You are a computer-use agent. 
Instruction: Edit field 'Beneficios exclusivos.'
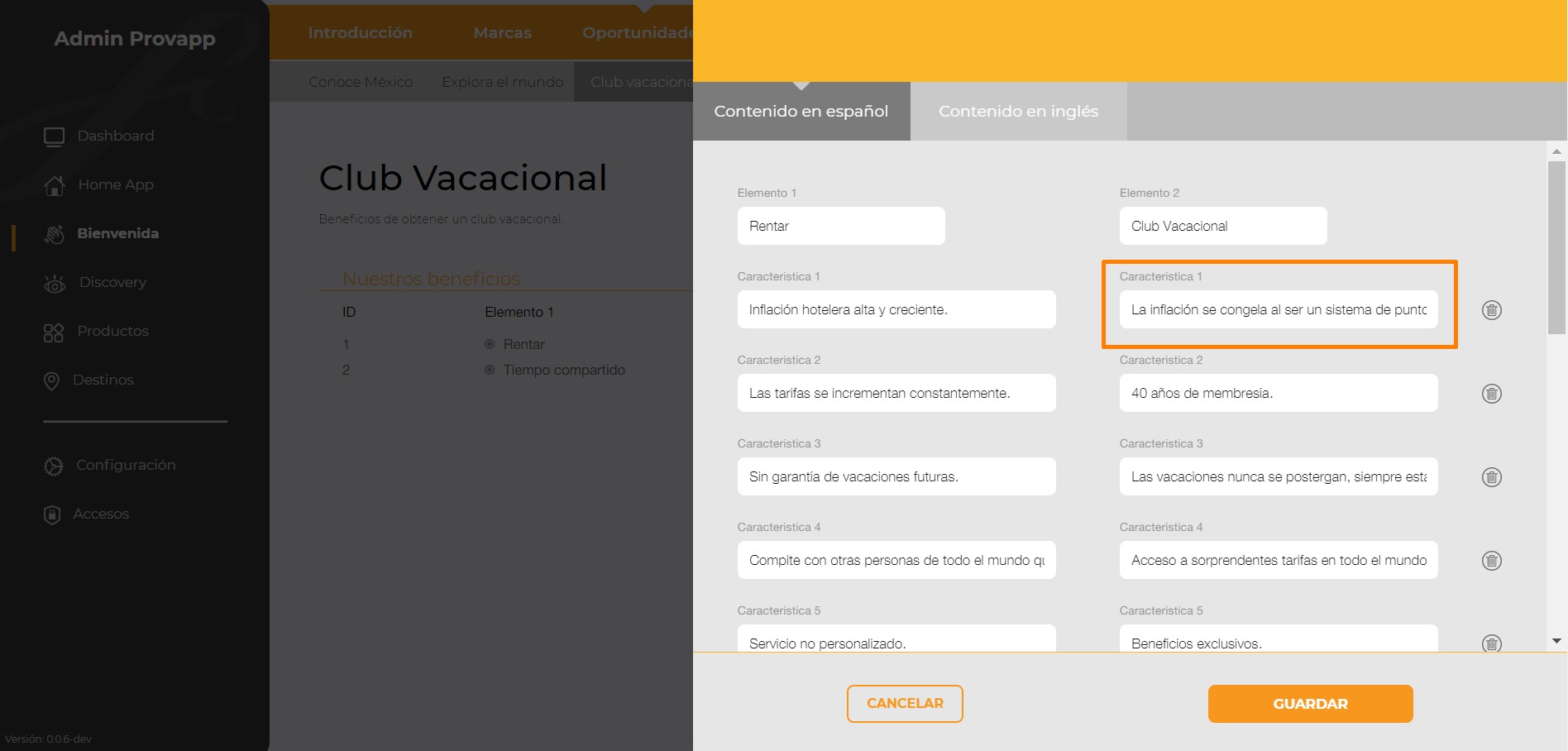point(1279,639)
